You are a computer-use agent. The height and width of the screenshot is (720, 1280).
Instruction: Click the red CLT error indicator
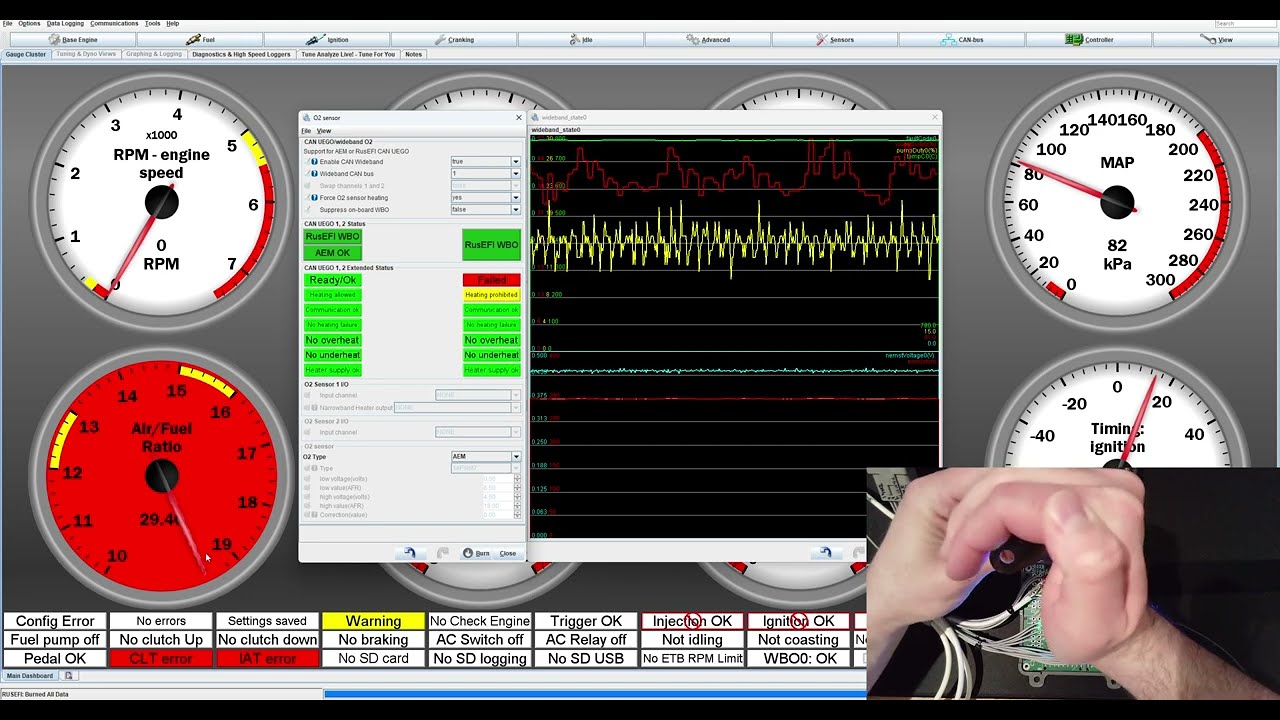pyautogui.click(x=161, y=659)
